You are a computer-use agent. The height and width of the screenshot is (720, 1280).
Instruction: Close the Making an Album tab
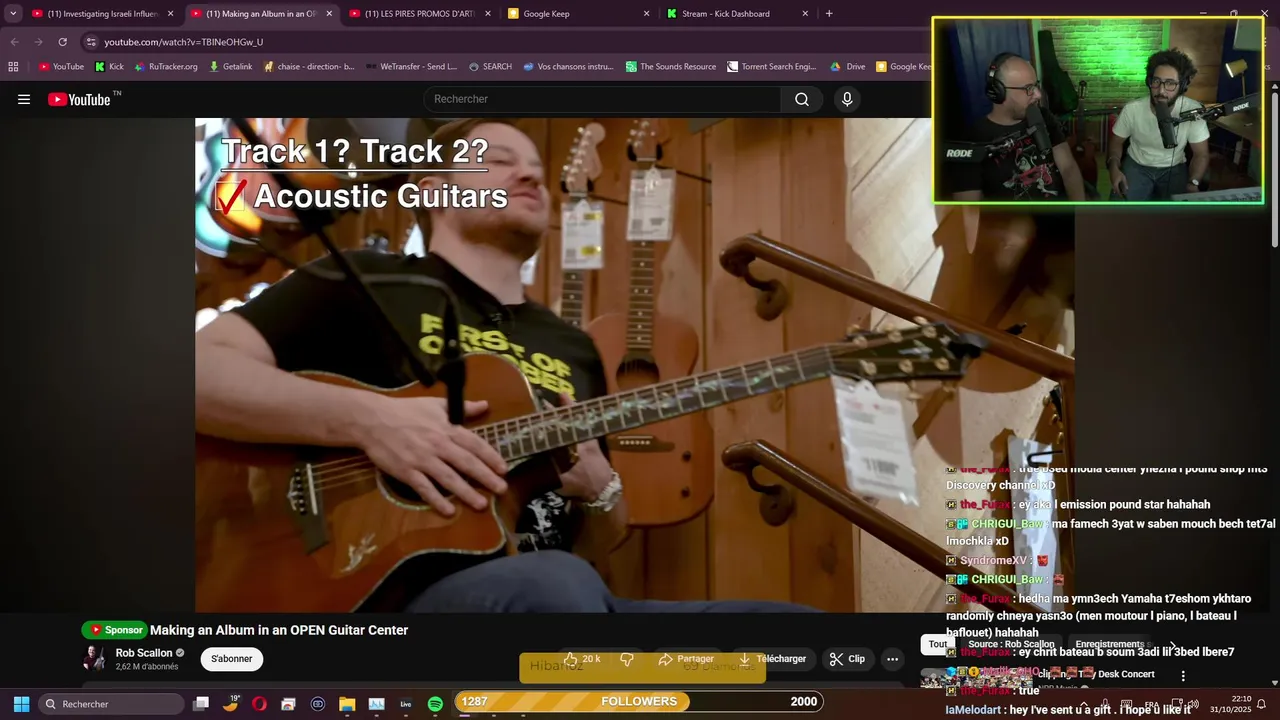pyautogui.click(x=329, y=14)
